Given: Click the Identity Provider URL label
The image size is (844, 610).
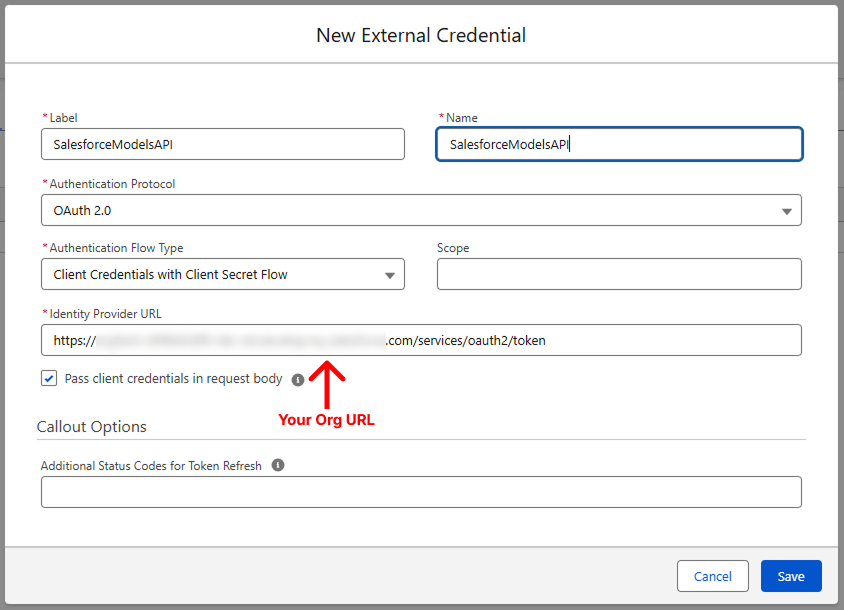Looking at the screenshot, I should tap(106, 314).
